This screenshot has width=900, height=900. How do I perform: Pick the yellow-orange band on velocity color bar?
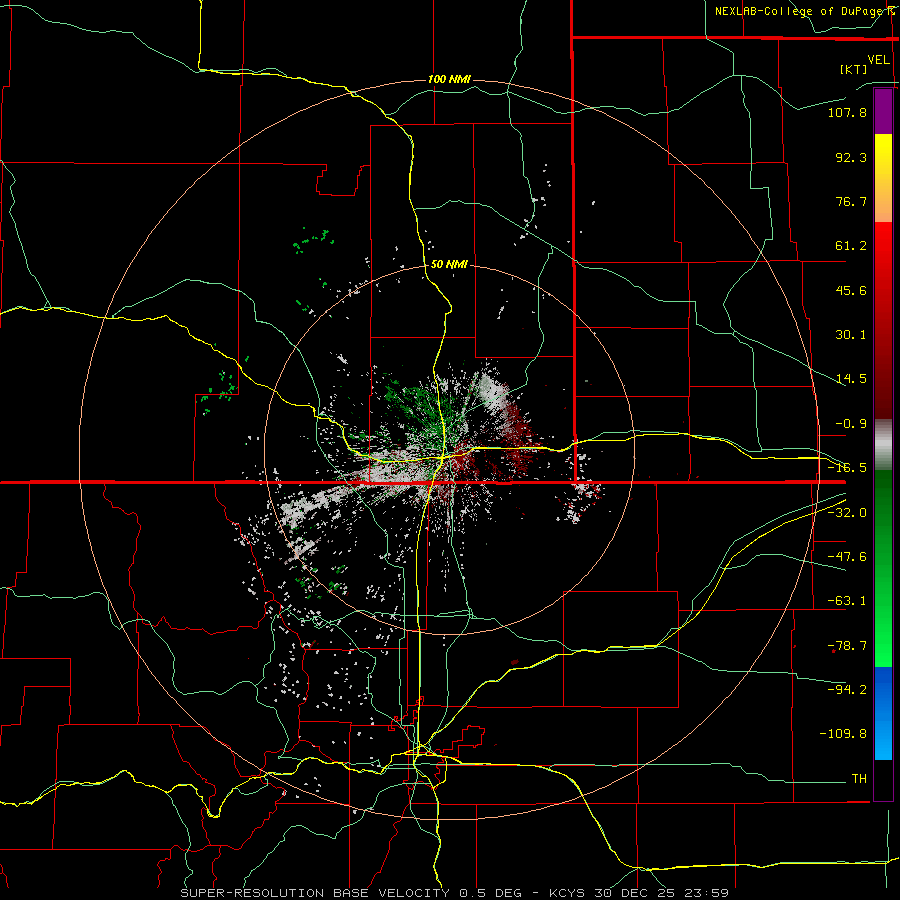pos(883,178)
